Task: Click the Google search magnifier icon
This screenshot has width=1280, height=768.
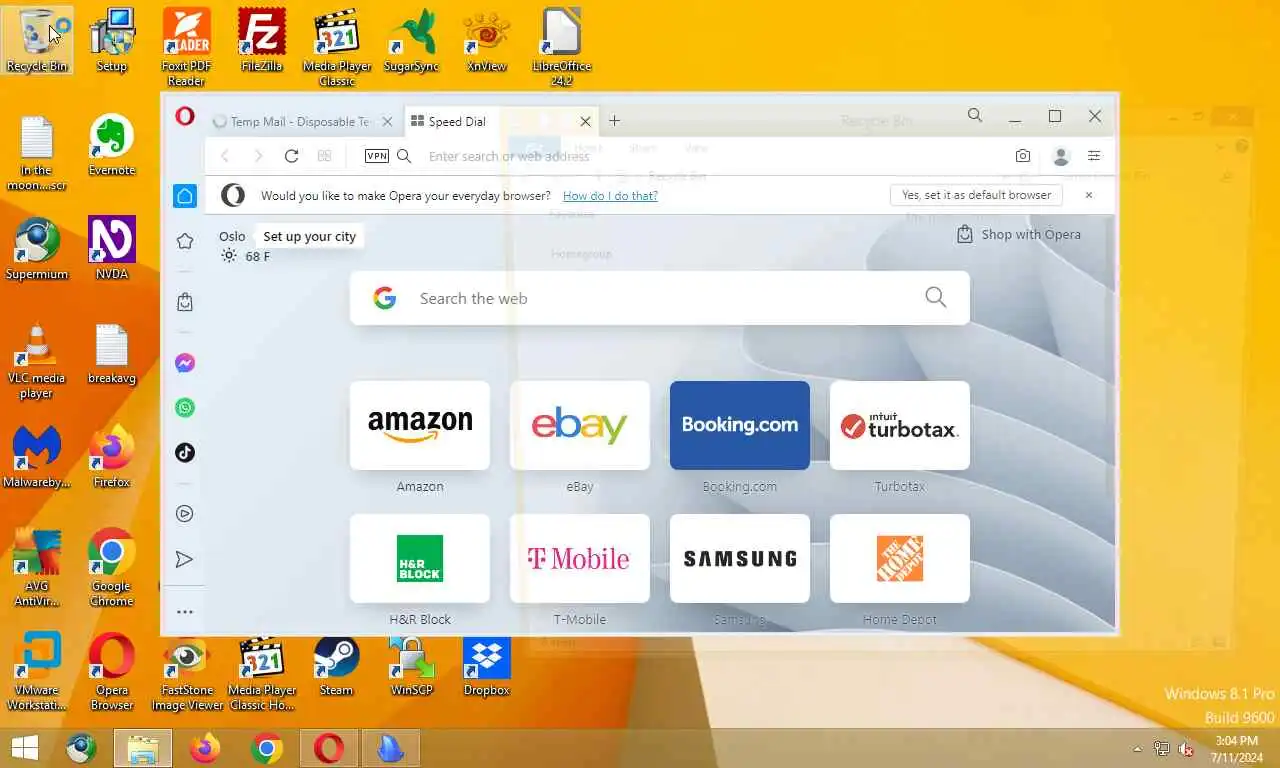Action: (x=935, y=298)
